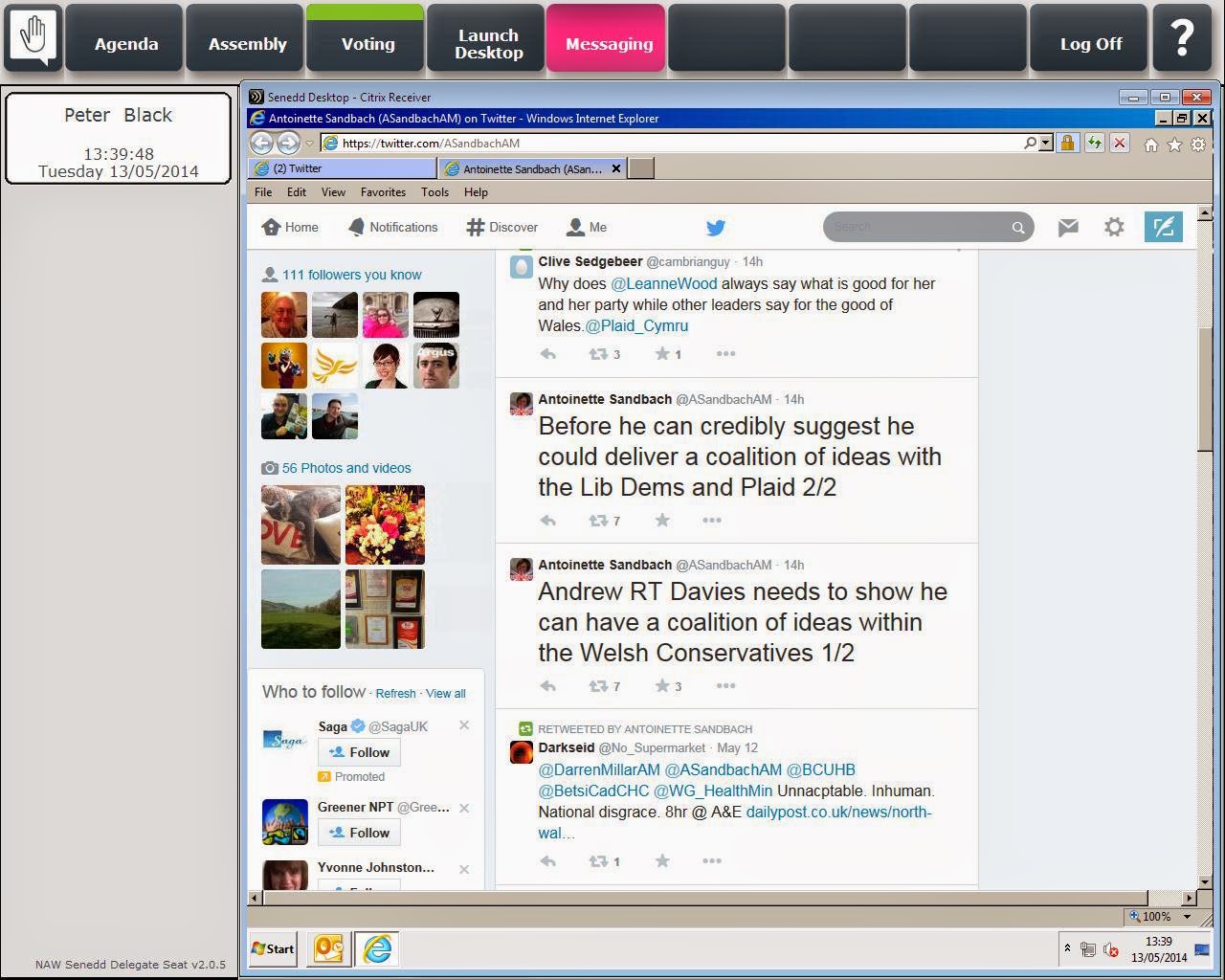
Task: Dismiss the Greener NPT suggestion
Action: pyautogui.click(x=464, y=808)
